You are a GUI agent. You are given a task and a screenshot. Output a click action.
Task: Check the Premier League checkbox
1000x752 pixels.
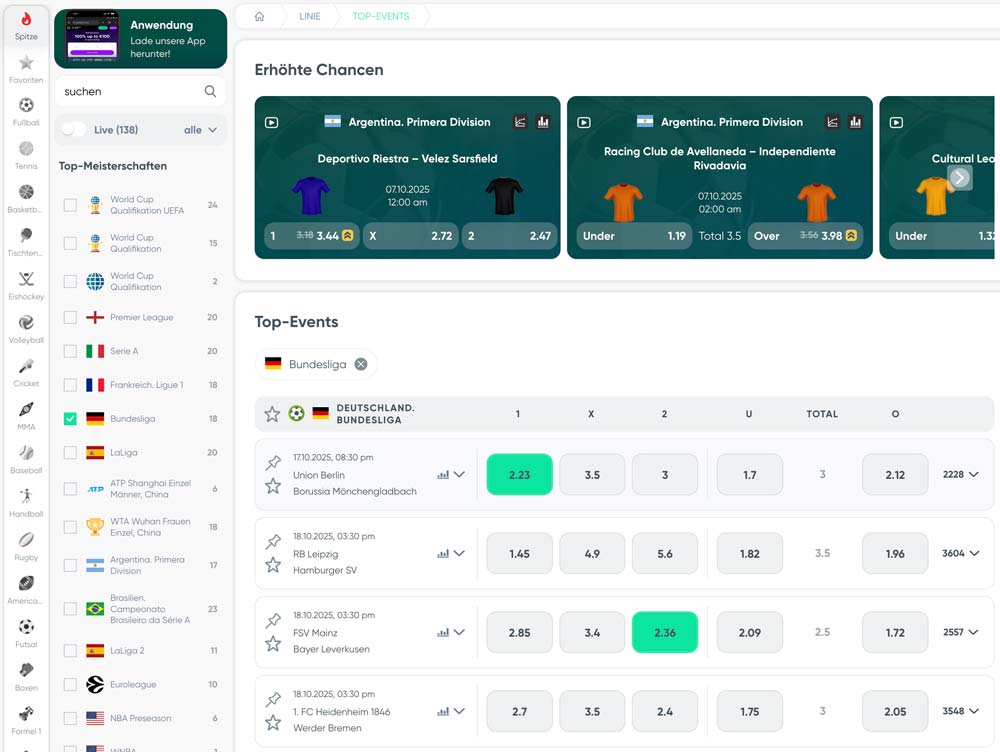pos(69,317)
